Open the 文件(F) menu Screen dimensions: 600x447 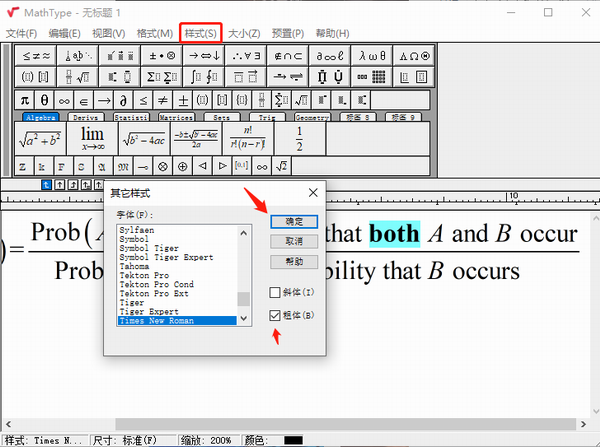(x=21, y=34)
